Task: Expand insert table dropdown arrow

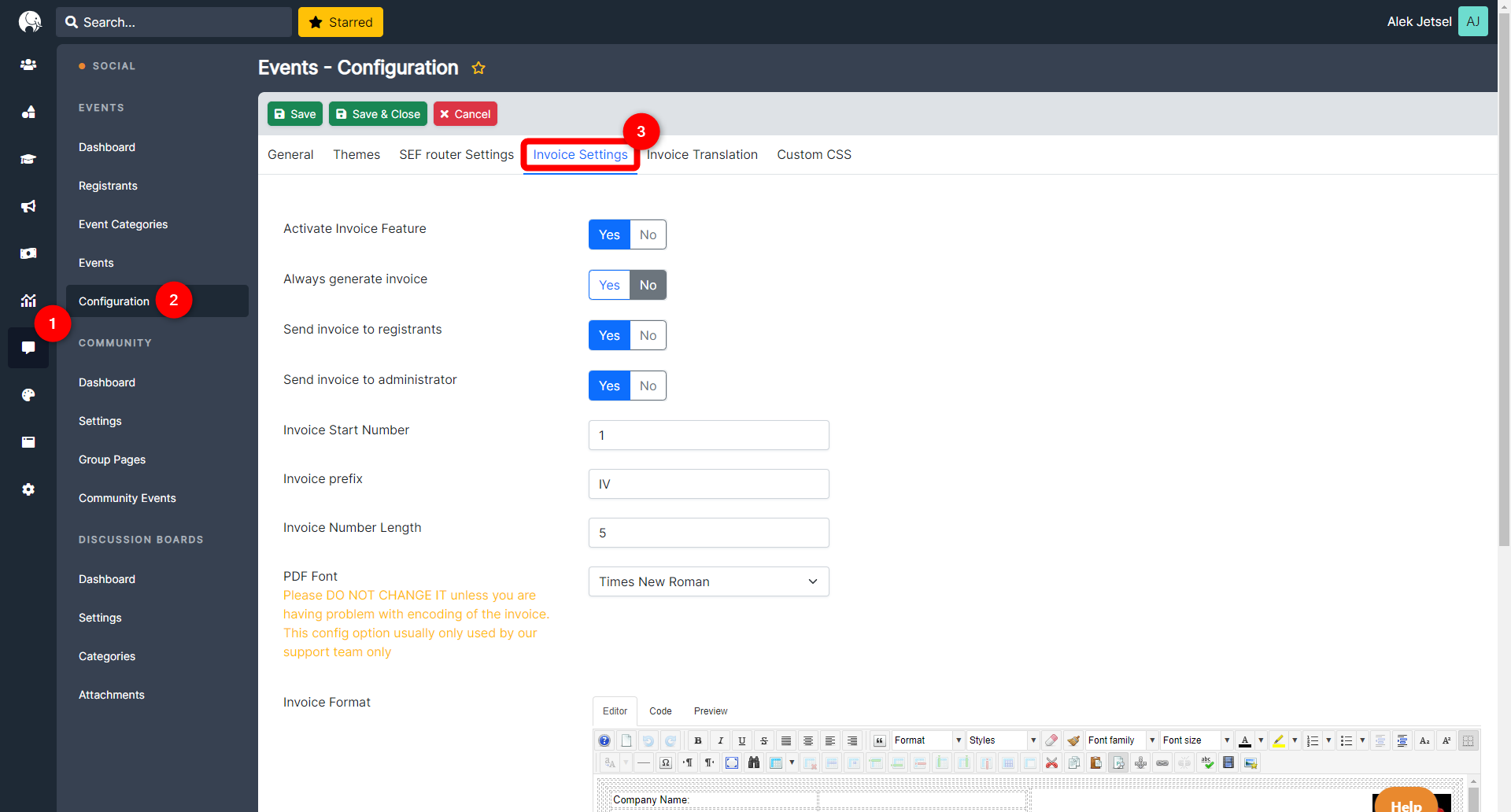Action: point(792,762)
